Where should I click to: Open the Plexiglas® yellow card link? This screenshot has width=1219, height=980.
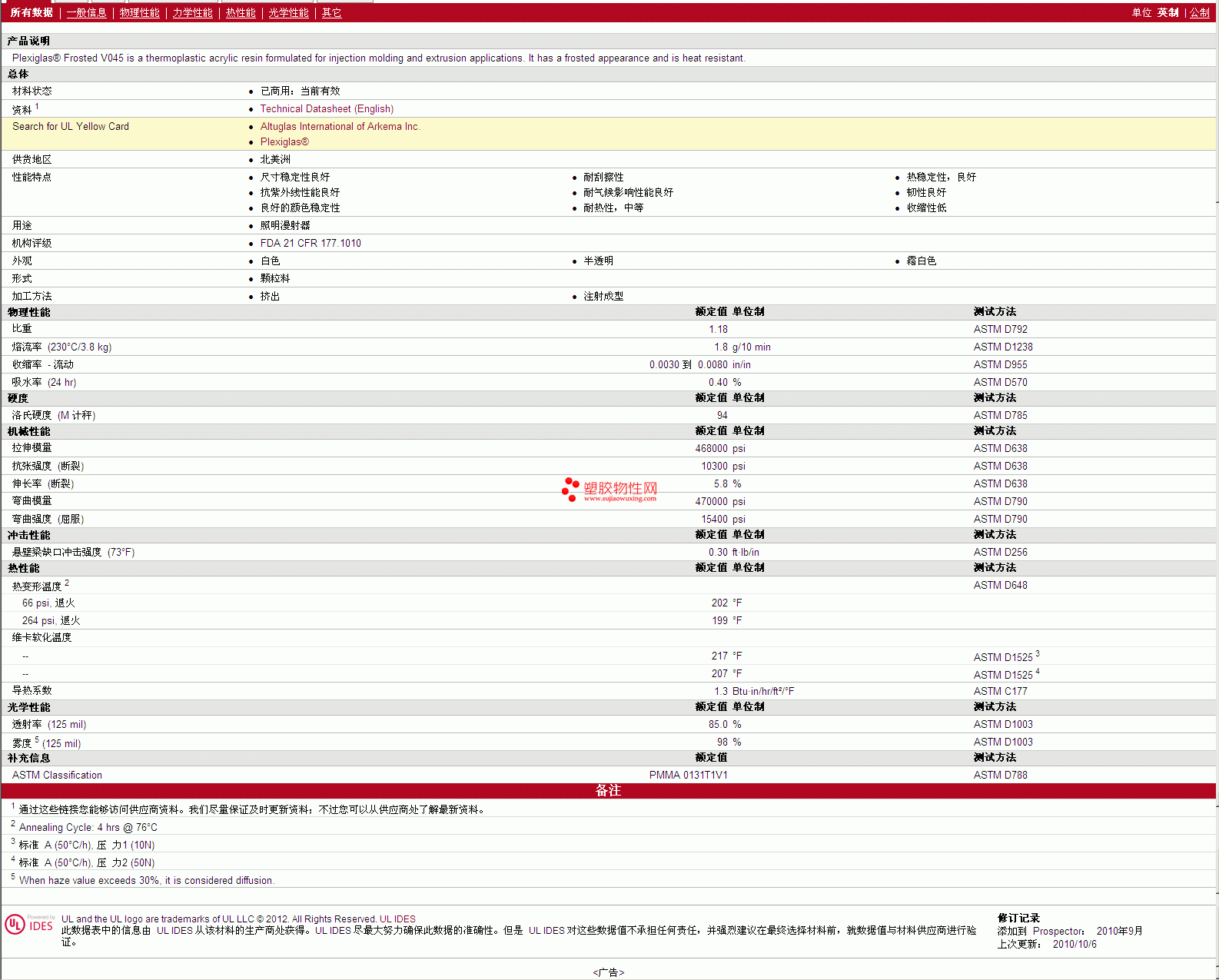[284, 142]
